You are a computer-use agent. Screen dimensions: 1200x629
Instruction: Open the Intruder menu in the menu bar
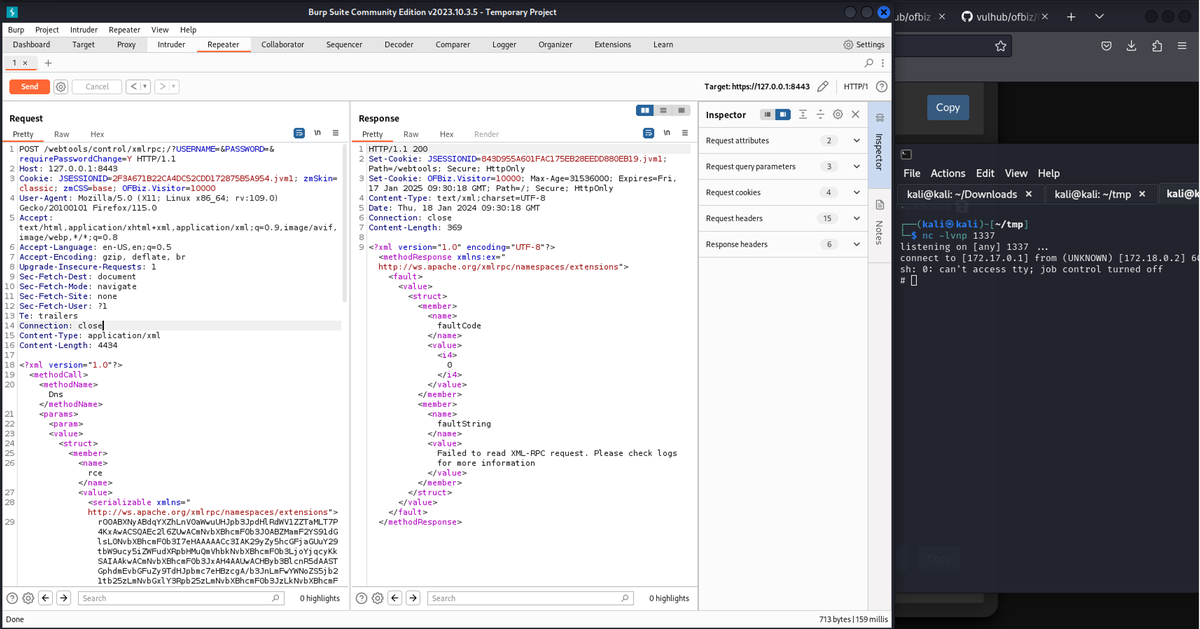[84, 30]
